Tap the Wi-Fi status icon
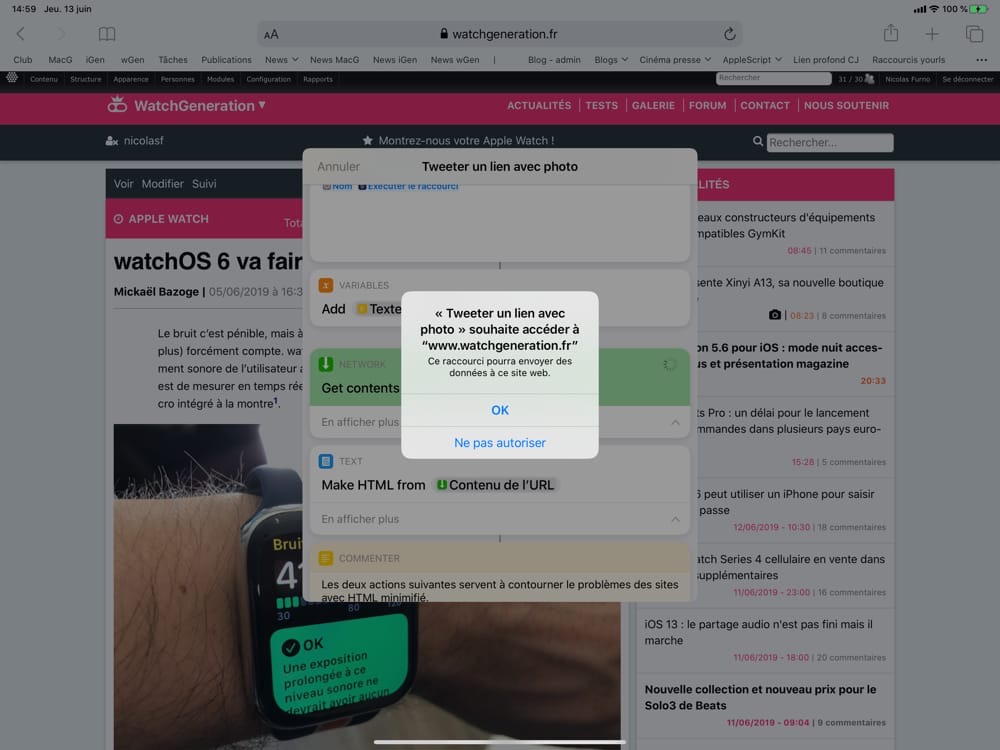This screenshot has height=750, width=1000. 934,9
